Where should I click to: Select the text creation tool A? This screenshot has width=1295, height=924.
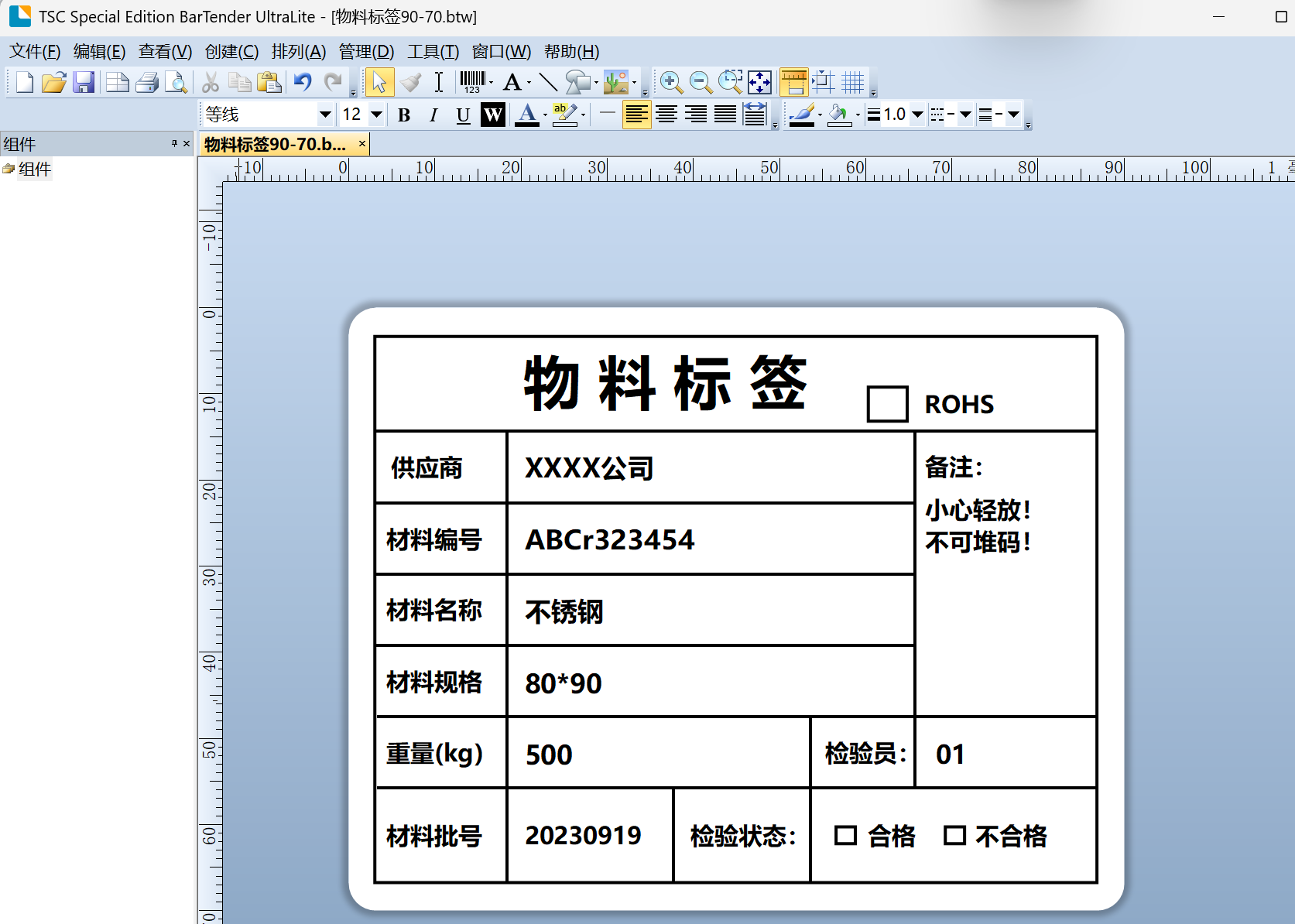512,82
